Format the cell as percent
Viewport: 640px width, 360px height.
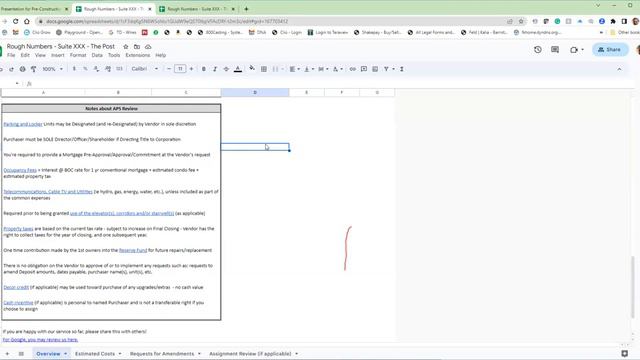click(85, 69)
